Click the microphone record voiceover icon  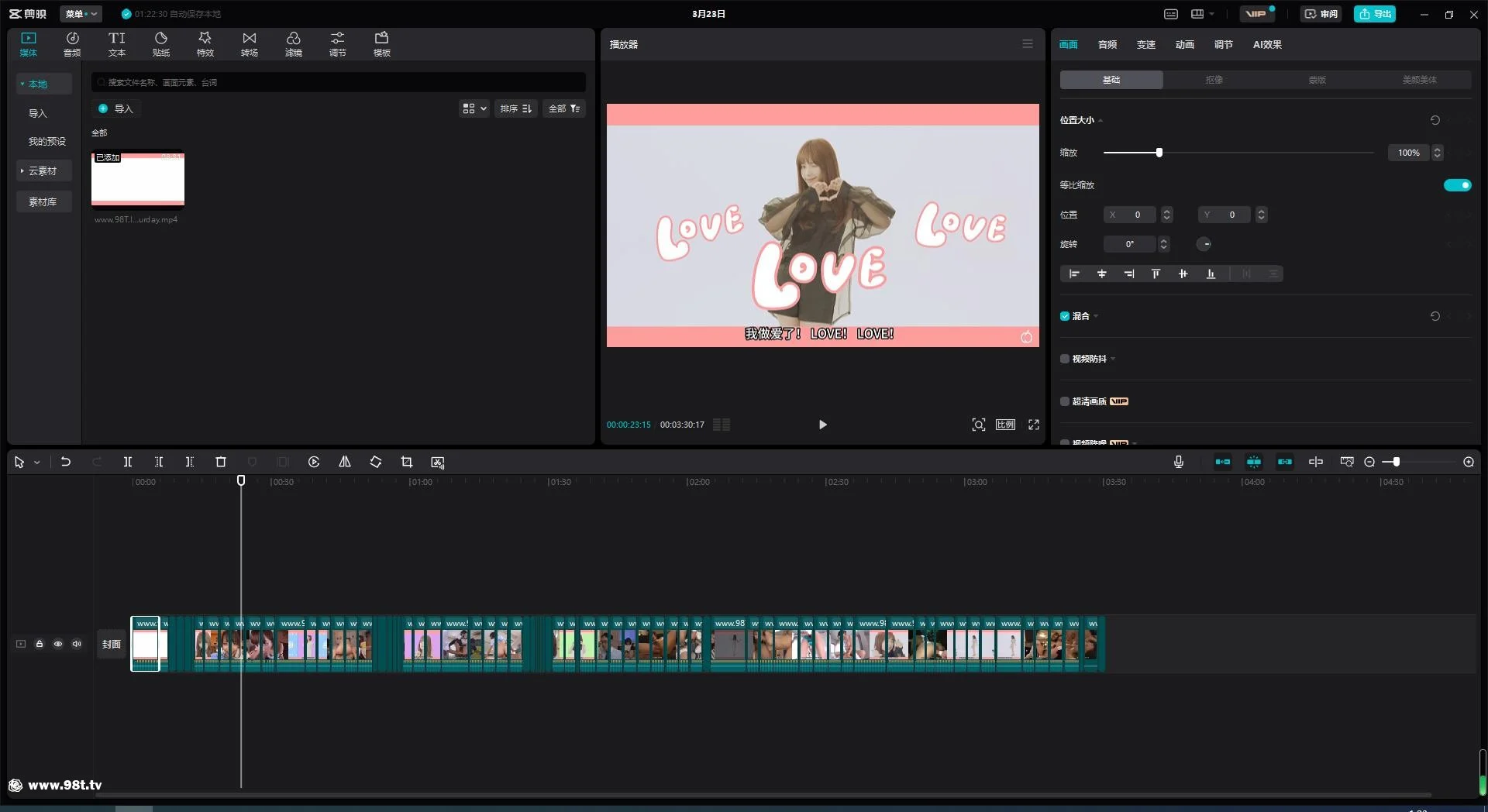coord(1179,462)
